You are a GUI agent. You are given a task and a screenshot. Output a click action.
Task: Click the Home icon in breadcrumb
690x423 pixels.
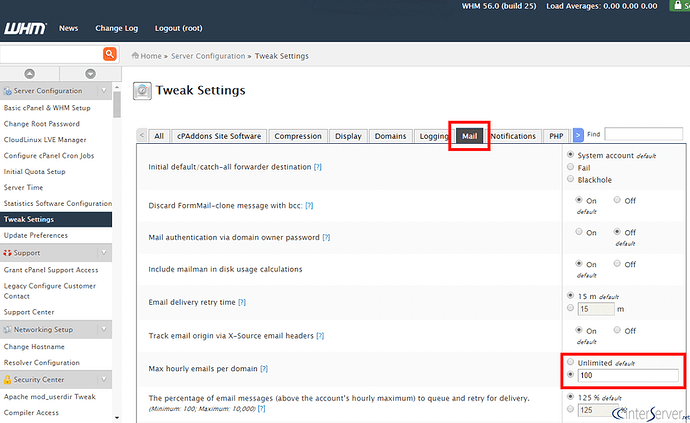[136, 56]
